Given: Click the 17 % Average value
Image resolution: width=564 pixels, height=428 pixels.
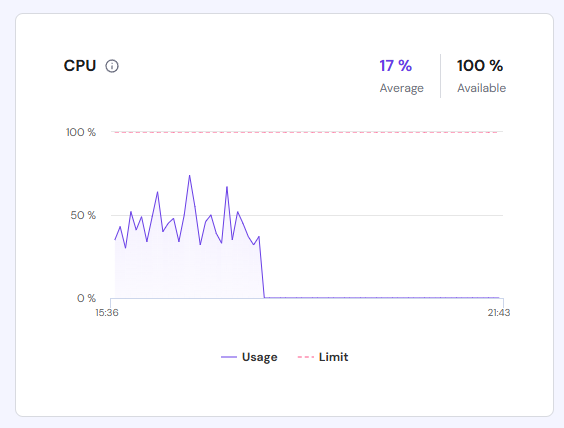Looking at the screenshot, I should (x=396, y=66).
